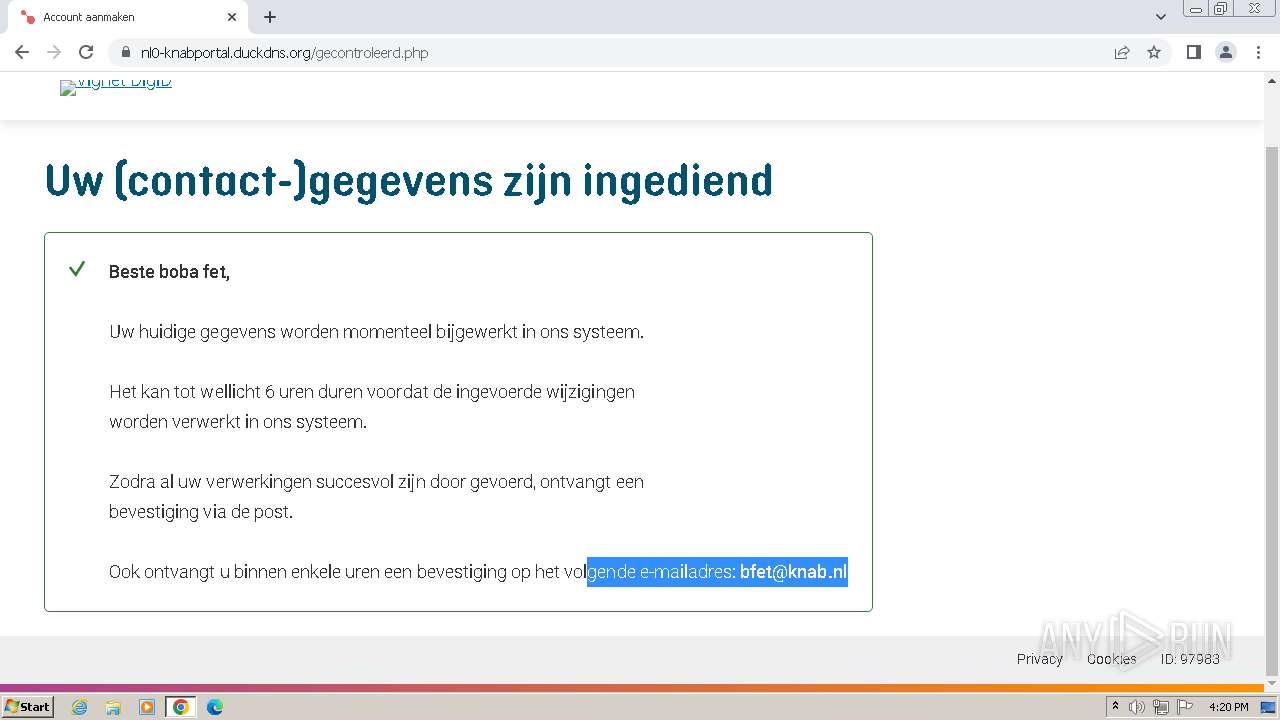Launch Internet Explorer from taskbar
1280x720 pixels.
click(x=80, y=707)
